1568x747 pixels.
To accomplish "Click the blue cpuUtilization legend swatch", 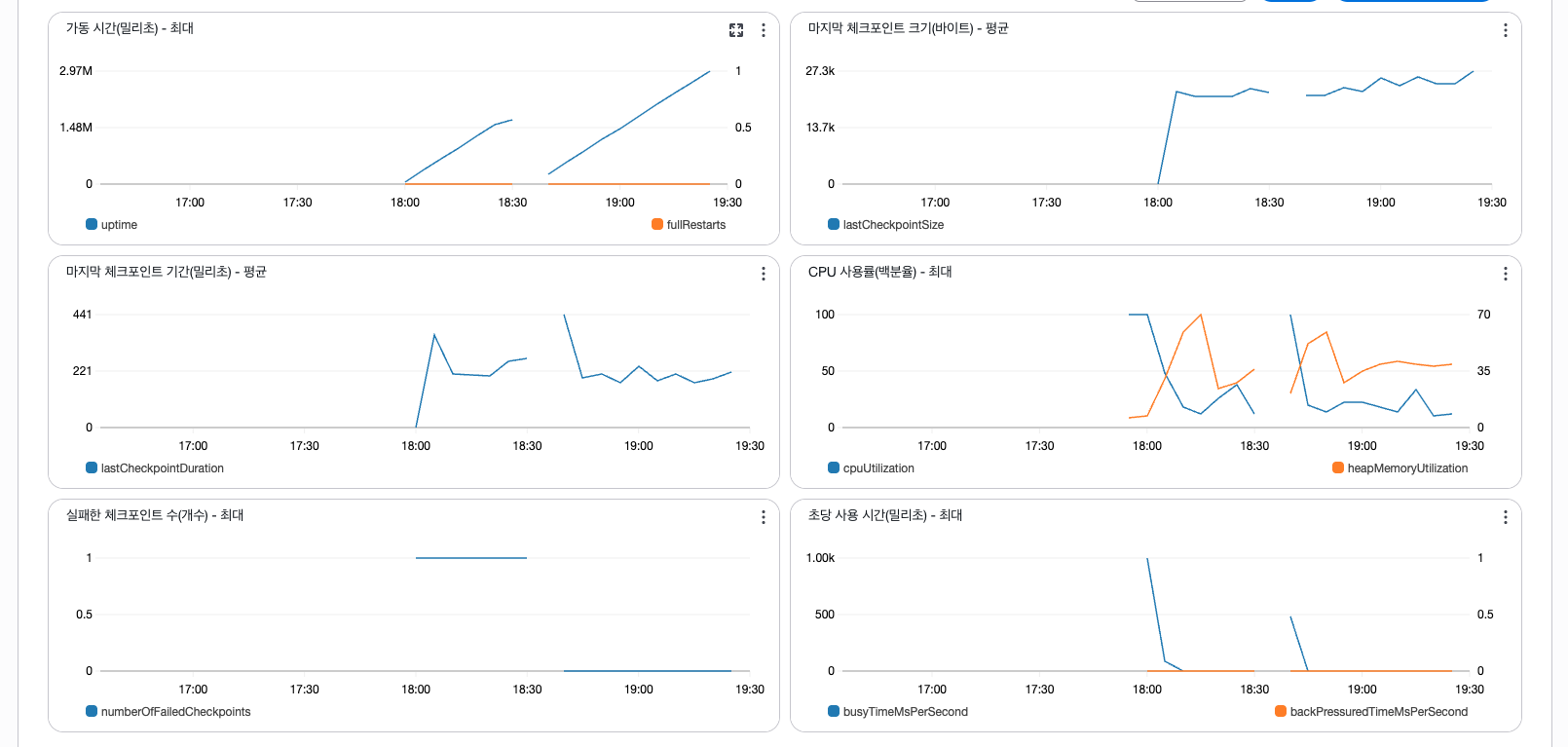I will click(x=834, y=468).
